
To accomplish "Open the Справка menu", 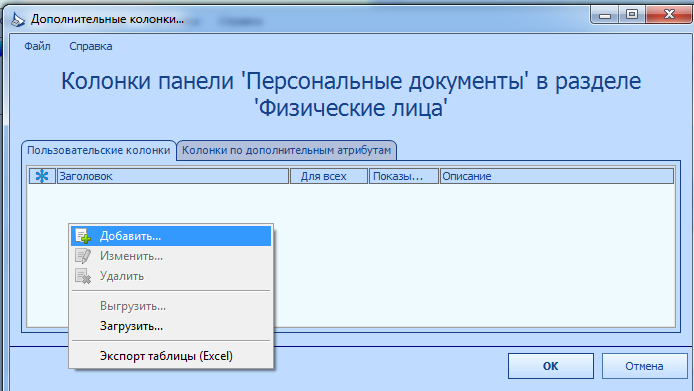I will point(91,46).
